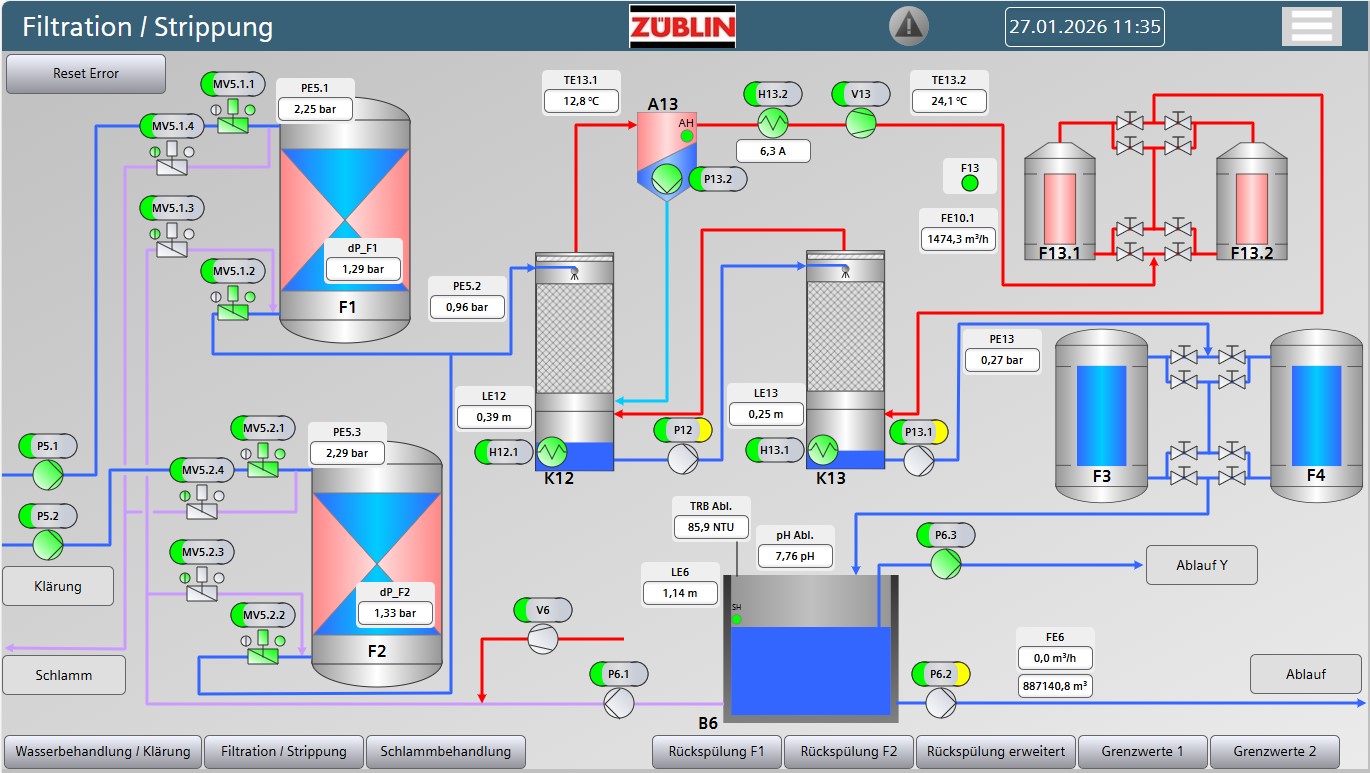Open the Grenzwerte 1 page

pyautogui.click(x=1142, y=751)
